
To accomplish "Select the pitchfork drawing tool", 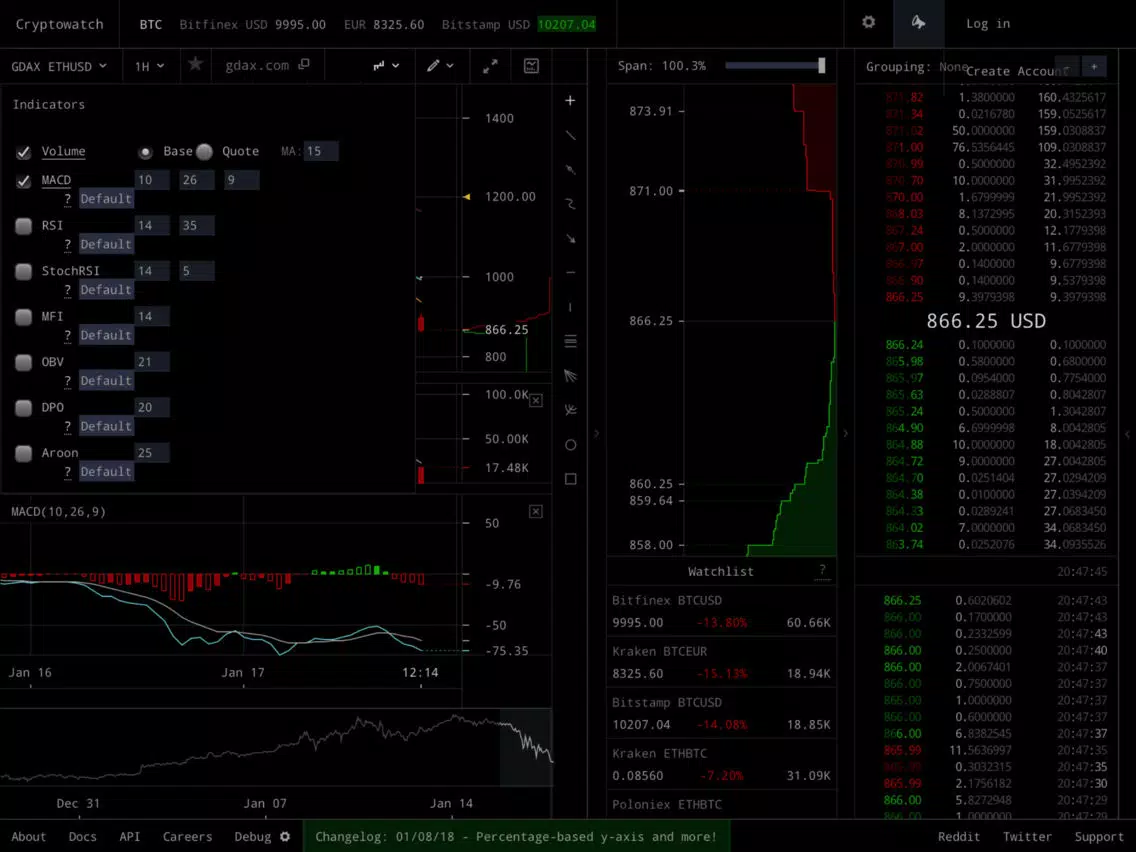I will 570,410.
